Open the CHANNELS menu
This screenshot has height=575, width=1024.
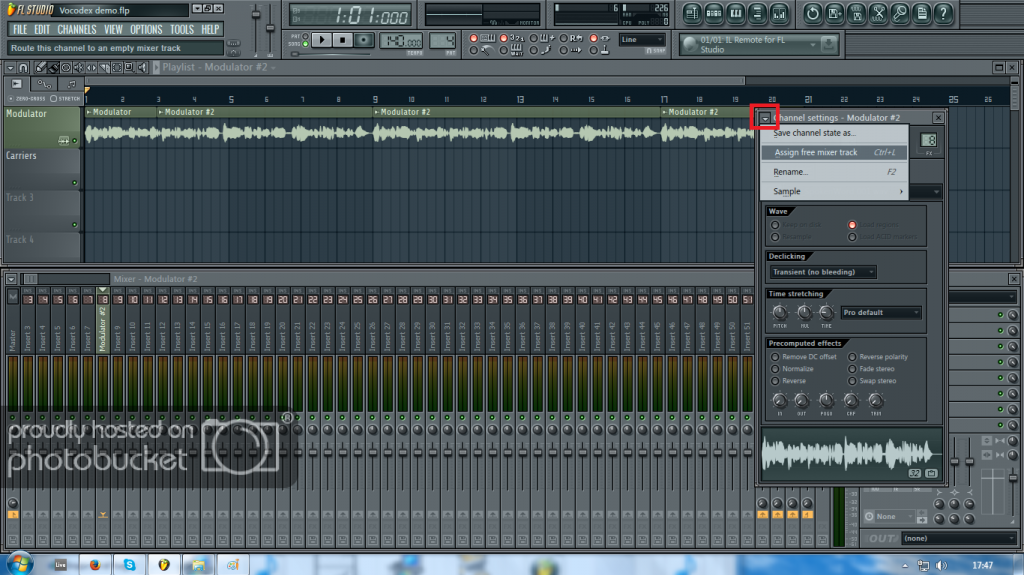[x=76, y=29]
